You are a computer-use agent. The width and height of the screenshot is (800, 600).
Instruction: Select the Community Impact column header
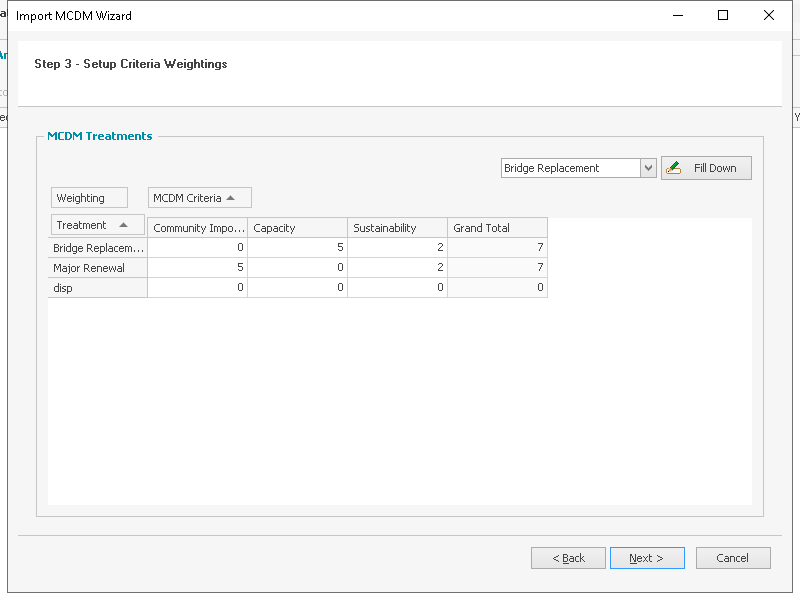point(197,228)
